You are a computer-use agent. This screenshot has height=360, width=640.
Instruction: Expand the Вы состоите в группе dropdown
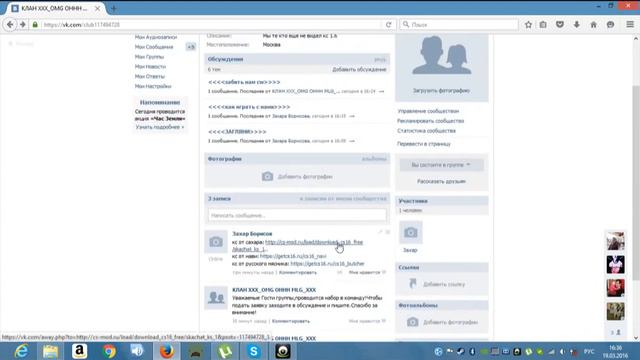(442, 164)
